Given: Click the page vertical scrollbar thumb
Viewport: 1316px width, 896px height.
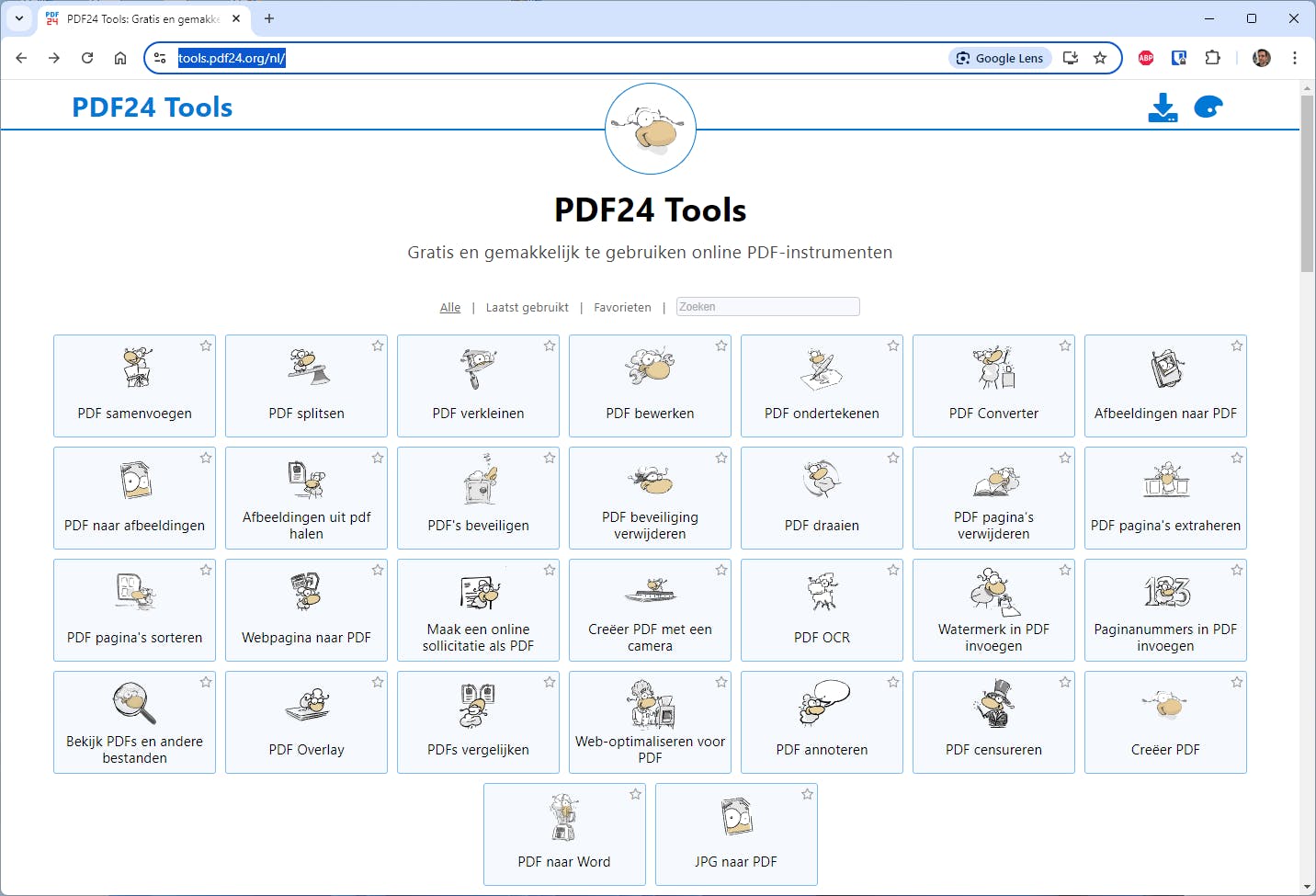Looking at the screenshot, I should click(x=1307, y=184).
